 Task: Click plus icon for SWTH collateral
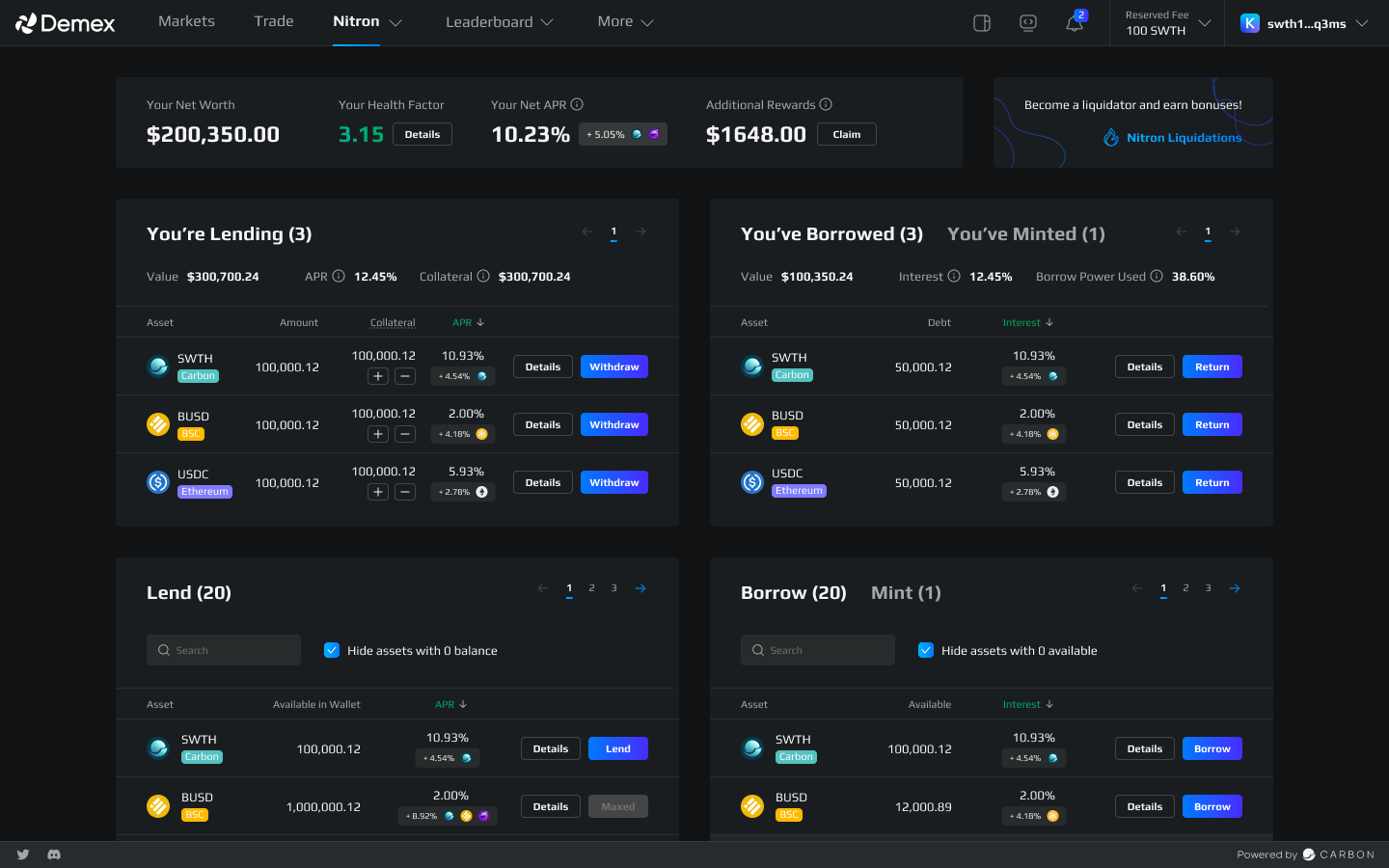[378, 376]
